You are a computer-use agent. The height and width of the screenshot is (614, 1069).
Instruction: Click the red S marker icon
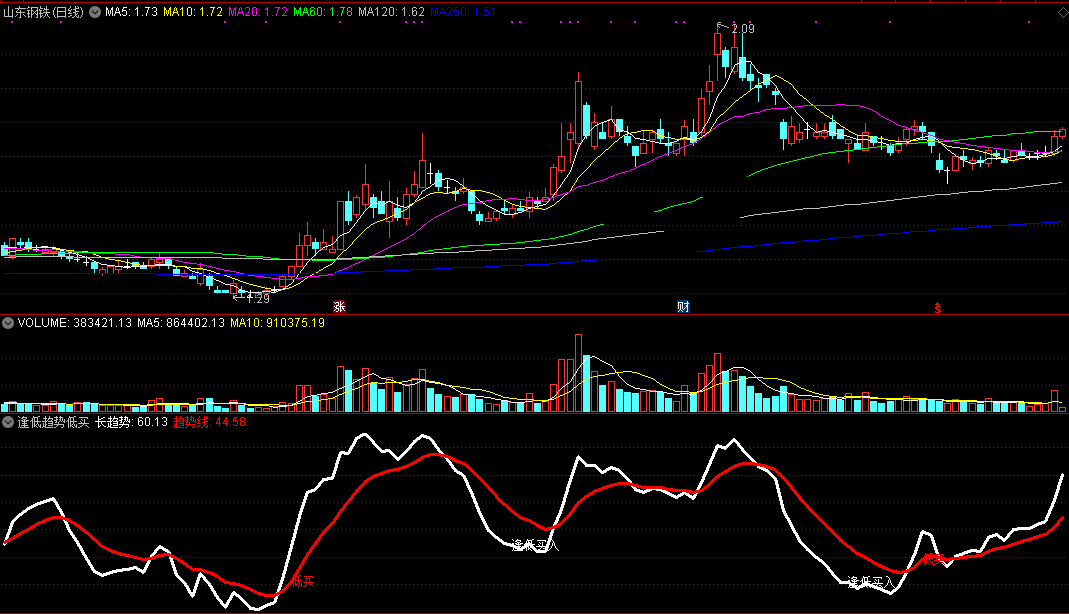pos(937,308)
